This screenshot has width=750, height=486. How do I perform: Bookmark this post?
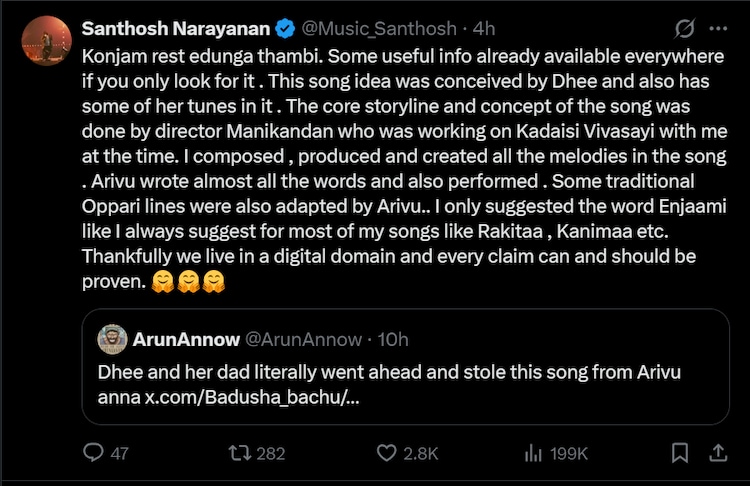pyautogui.click(x=679, y=453)
